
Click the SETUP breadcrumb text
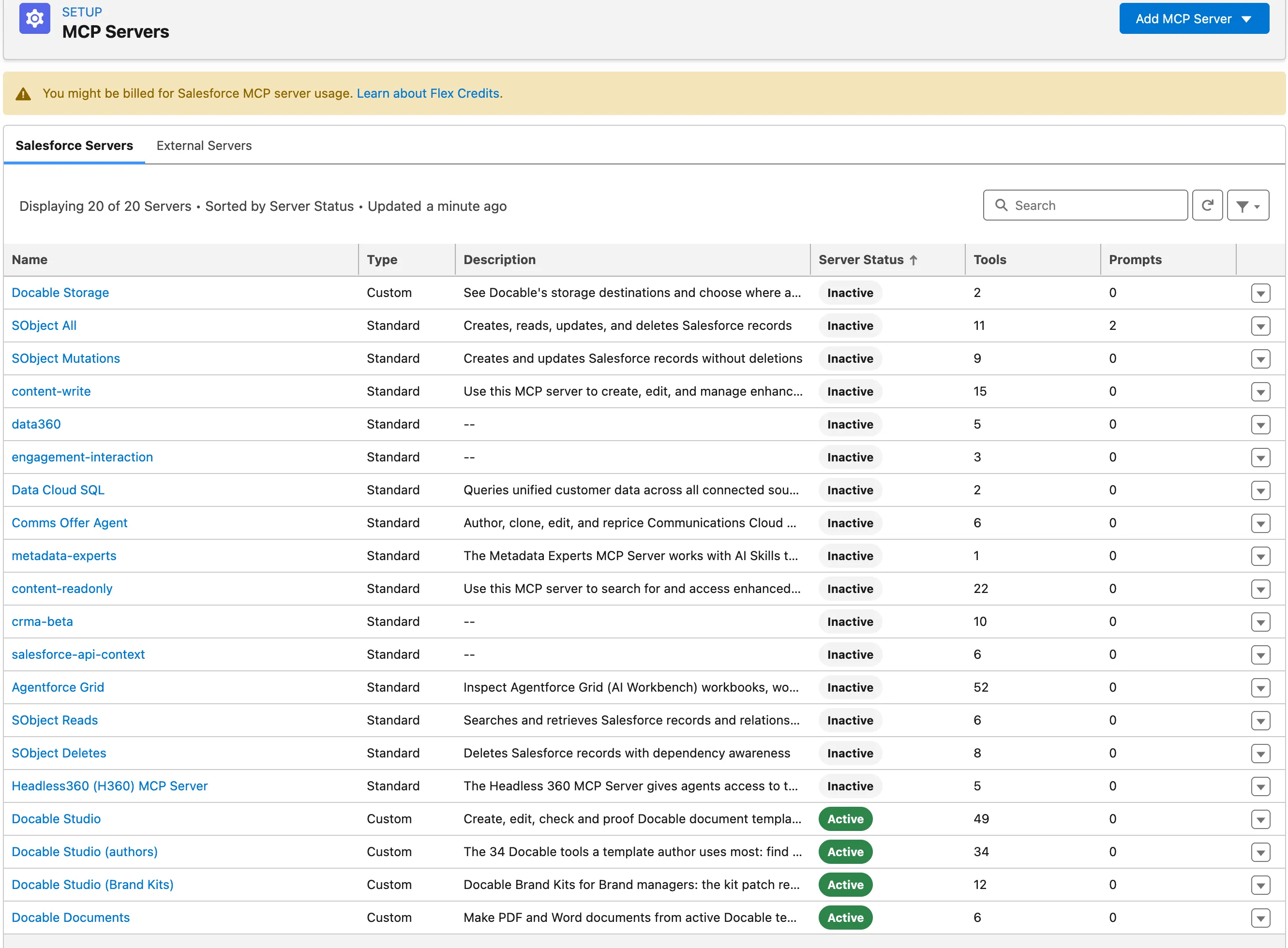click(x=82, y=12)
